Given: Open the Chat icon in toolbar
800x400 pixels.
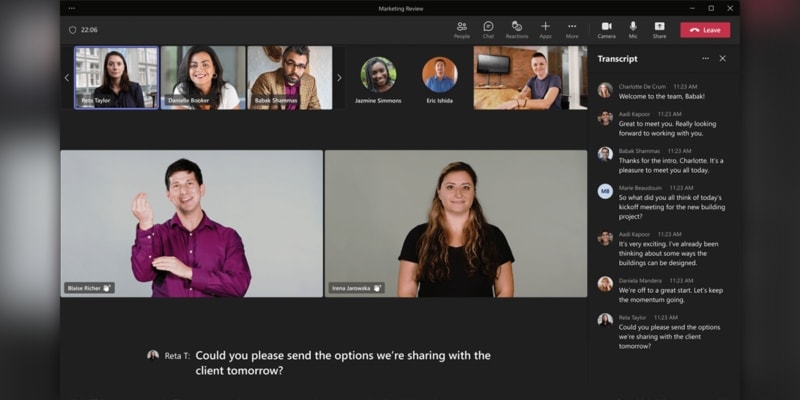Looking at the screenshot, I should point(488,30).
